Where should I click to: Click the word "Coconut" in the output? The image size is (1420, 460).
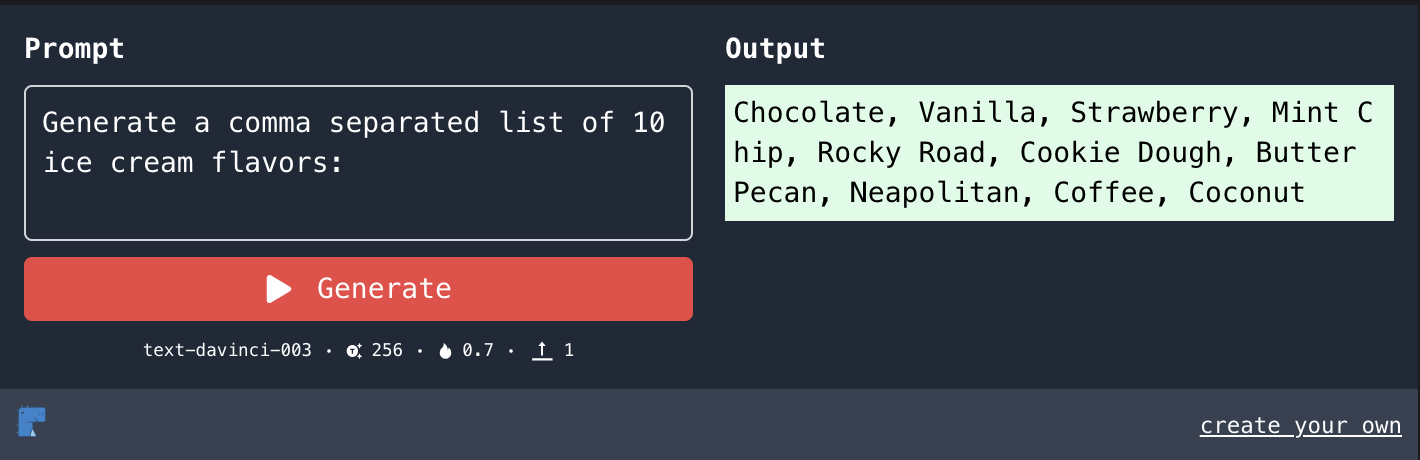1246,192
